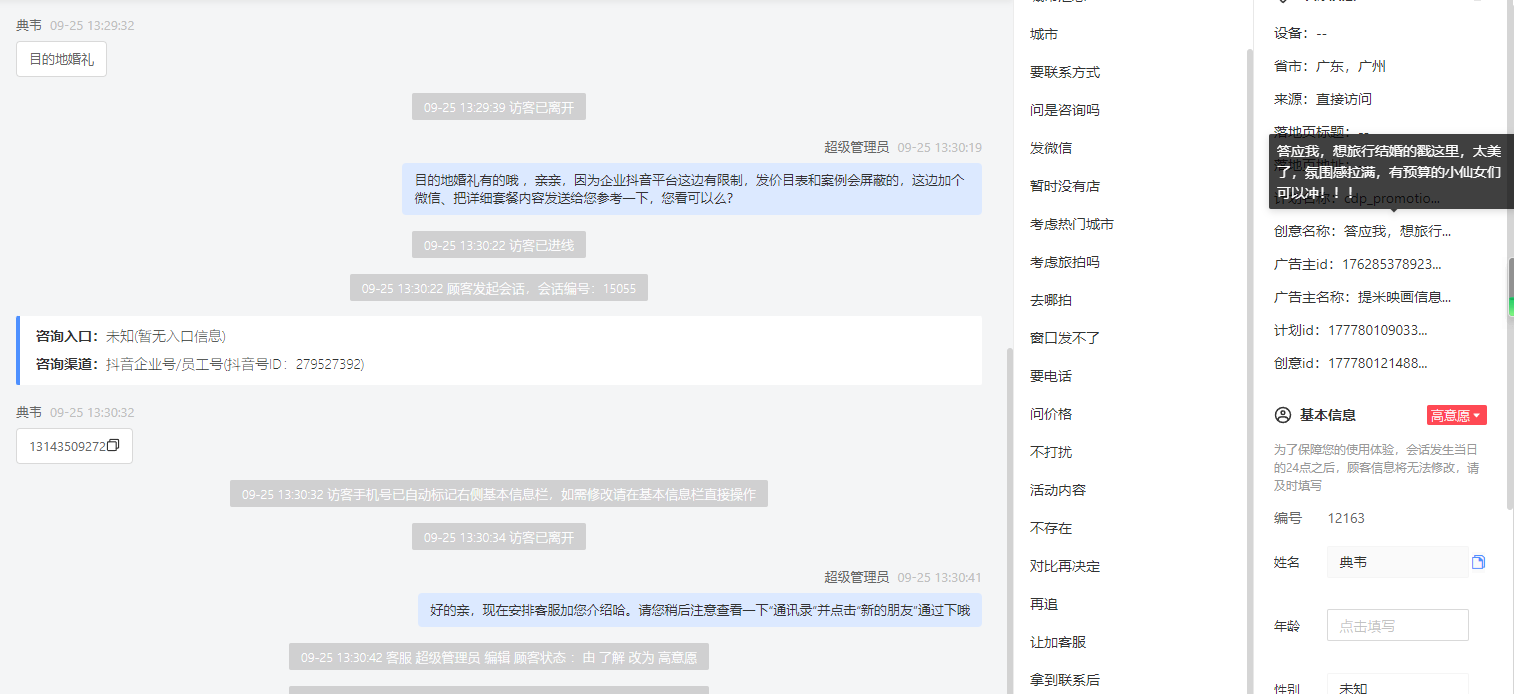Screen dimensions: 1514x694
Task: Click the 访客手机号已自动标记 system notice
Action: (x=499, y=494)
